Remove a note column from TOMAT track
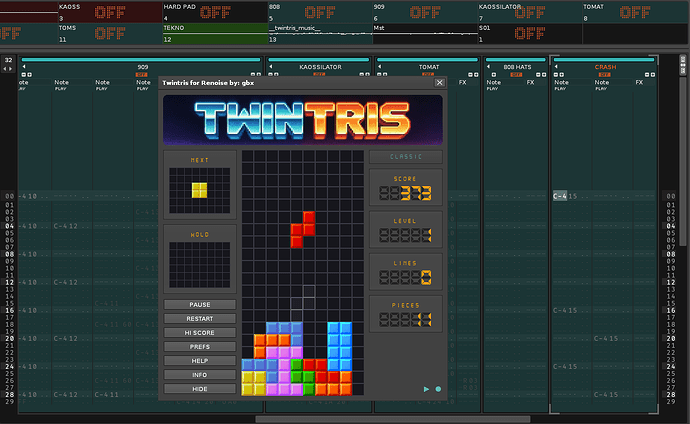Viewport: 690px width, 424px height. click(379, 75)
